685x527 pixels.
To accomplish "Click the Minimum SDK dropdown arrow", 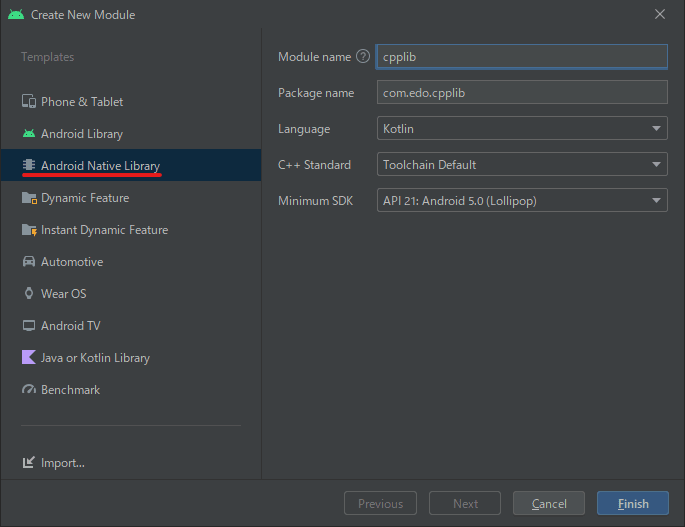I will (656, 201).
